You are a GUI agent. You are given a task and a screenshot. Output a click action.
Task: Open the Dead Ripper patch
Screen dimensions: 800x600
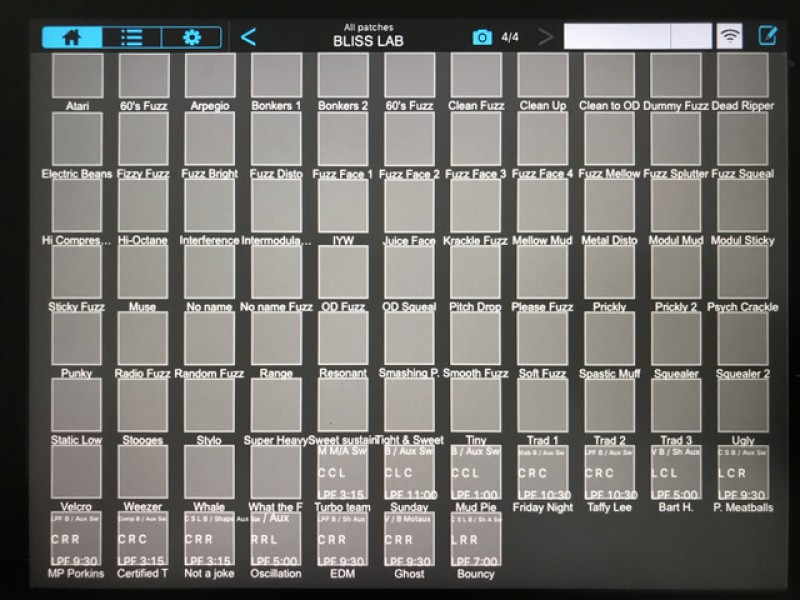(742, 76)
